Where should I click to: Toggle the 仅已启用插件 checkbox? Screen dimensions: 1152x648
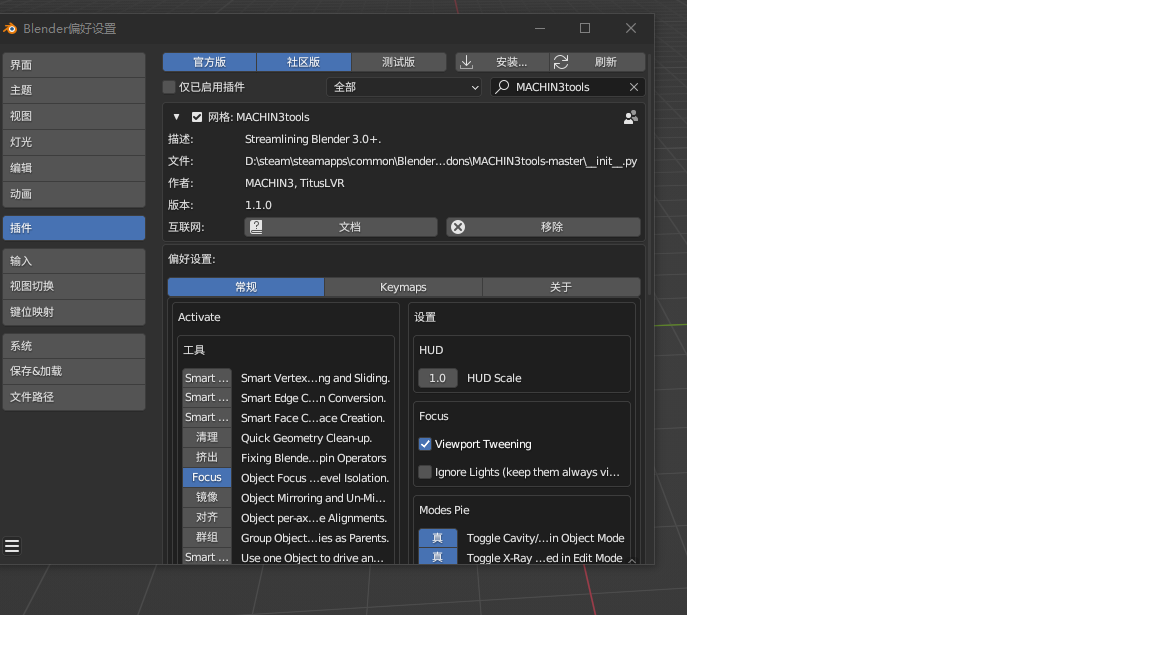click(169, 87)
